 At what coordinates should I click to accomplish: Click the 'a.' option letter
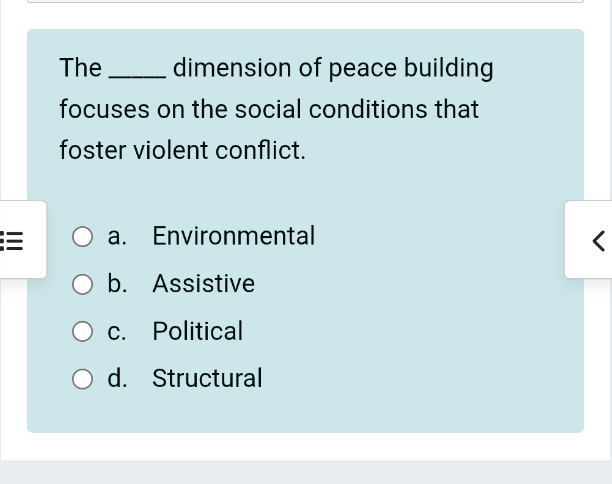[x=117, y=236]
